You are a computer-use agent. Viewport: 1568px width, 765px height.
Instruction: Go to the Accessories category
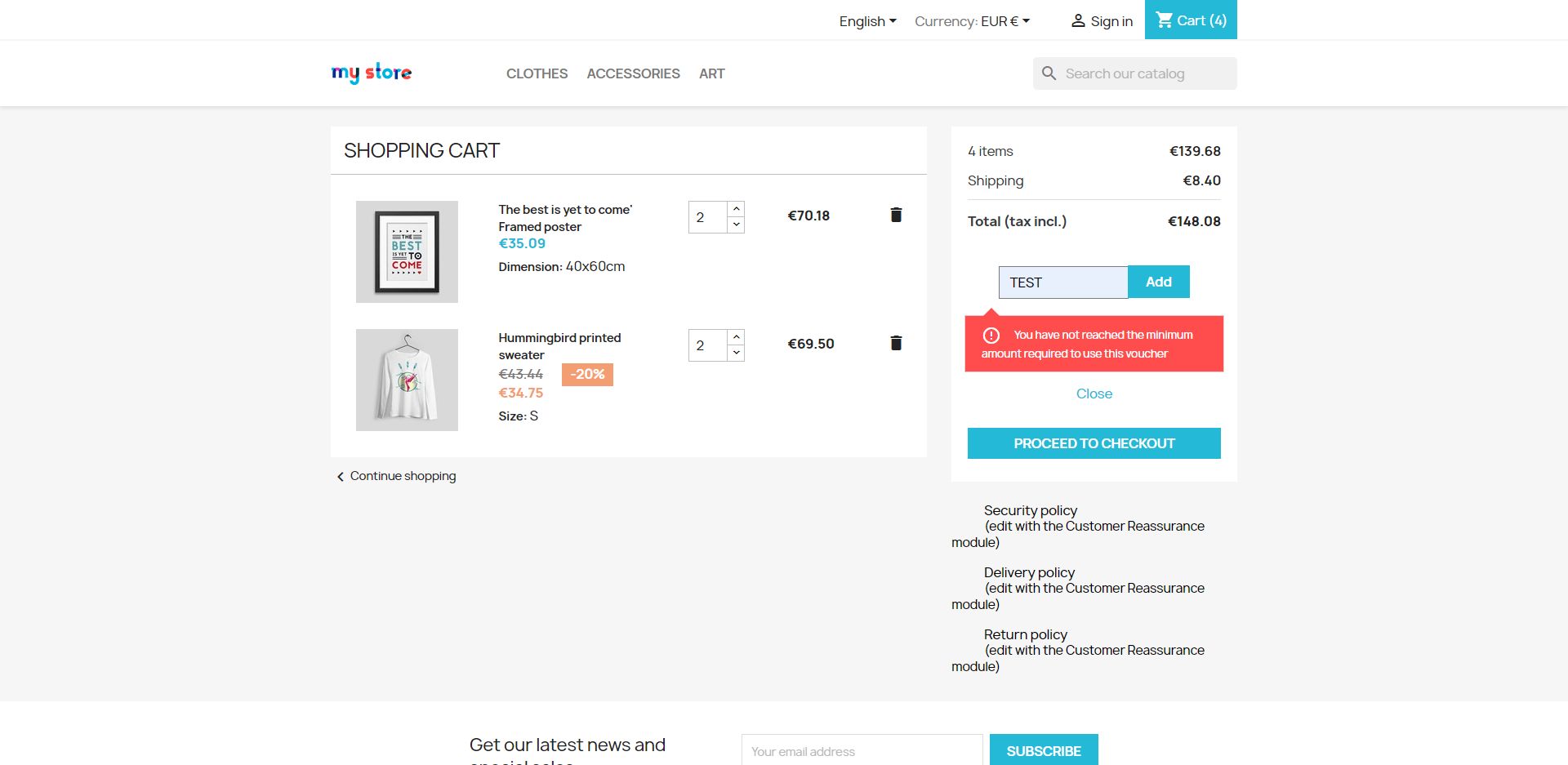[x=633, y=73]
